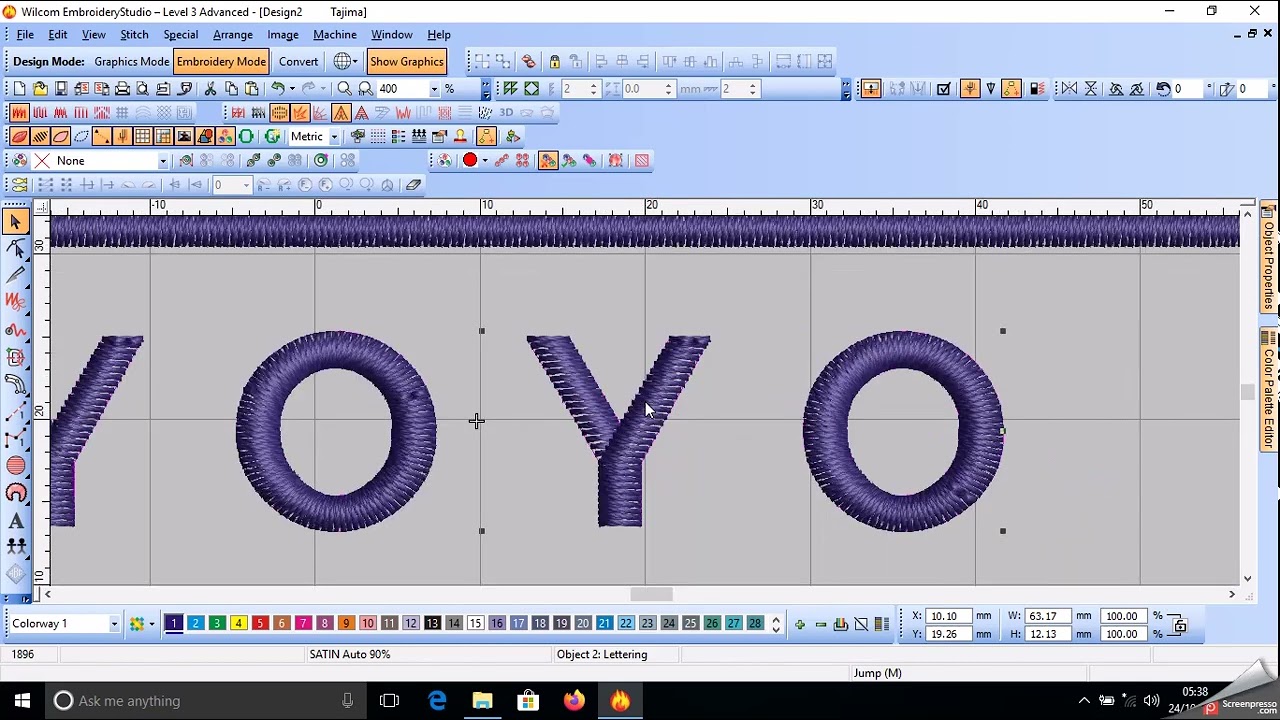The height and width of the screenshot is (720, 1280).
Task: Click the Mirror horizontally icon
Action: [1070, 89]
